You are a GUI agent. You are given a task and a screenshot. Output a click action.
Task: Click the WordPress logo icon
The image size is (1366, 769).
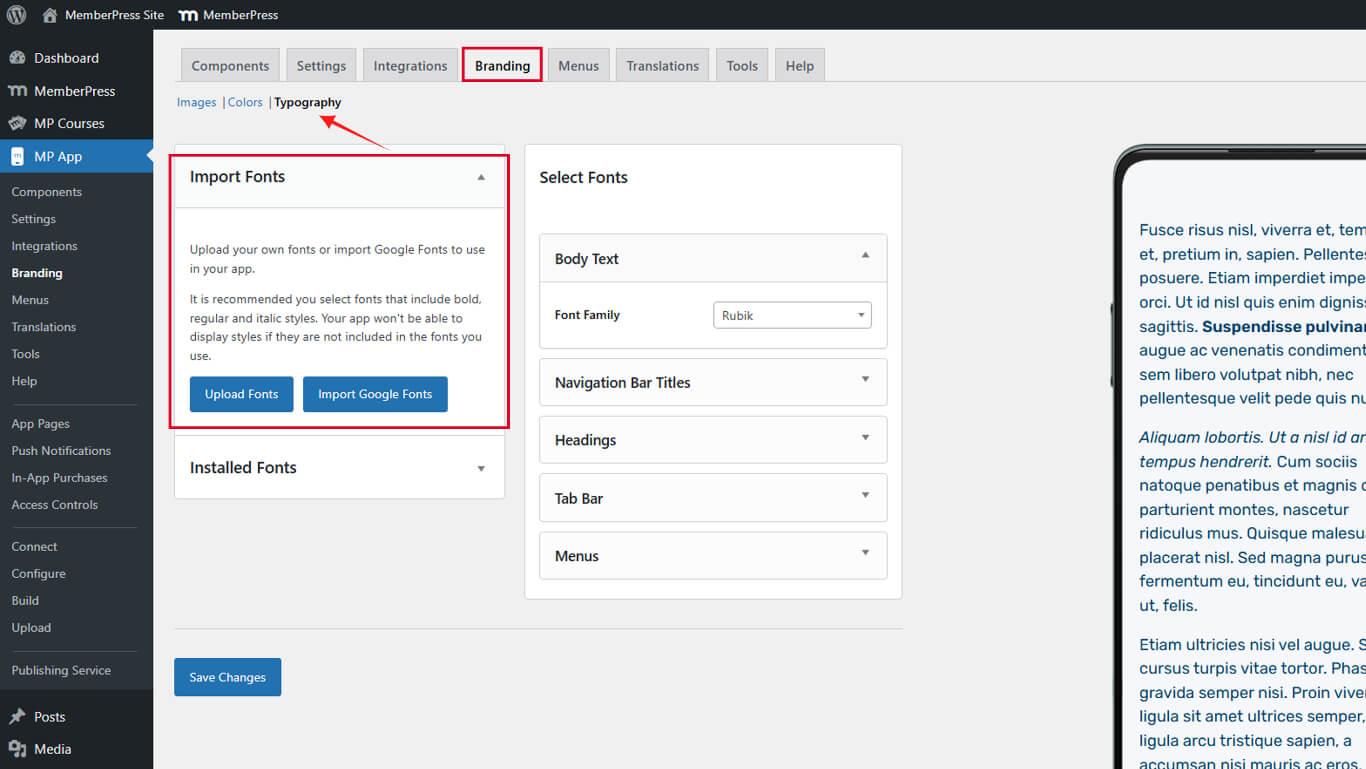[x=16, y=15]
